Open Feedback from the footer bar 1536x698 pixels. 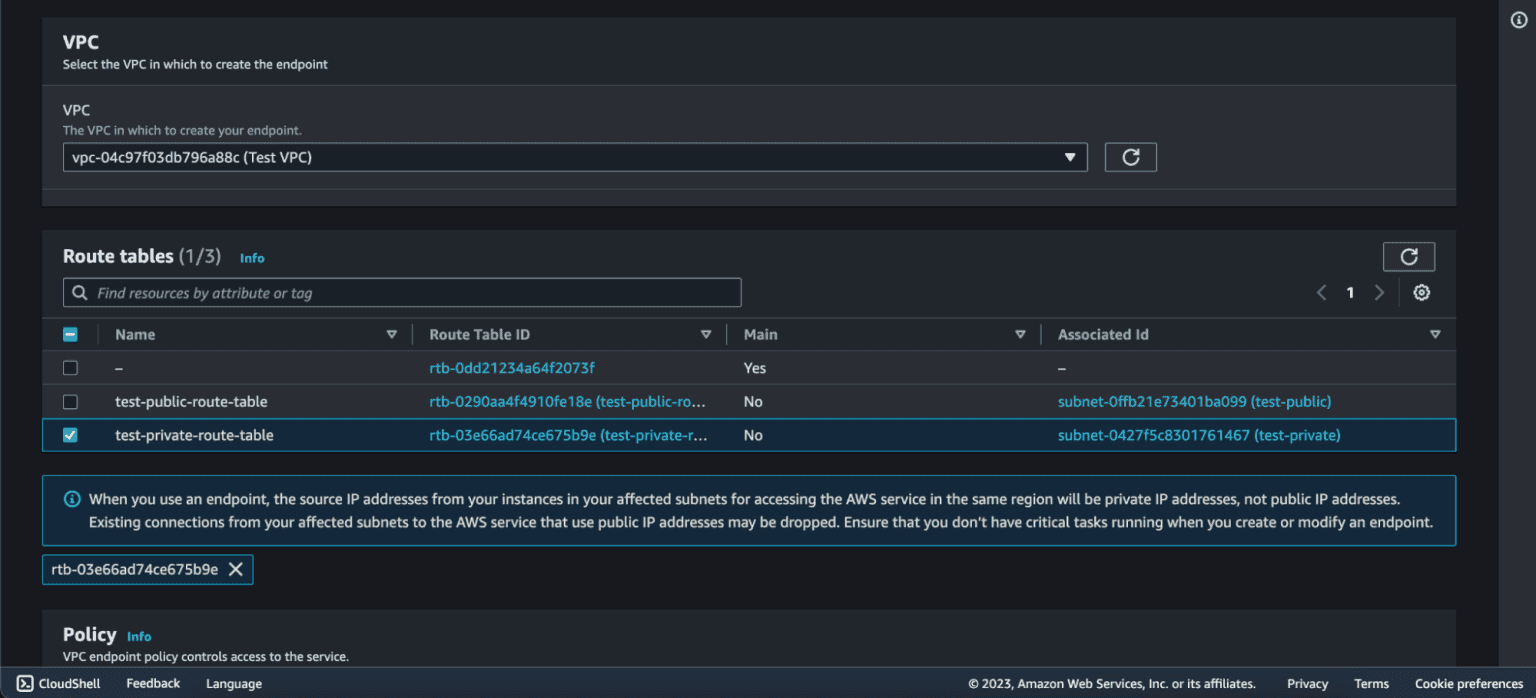point(152,684)
